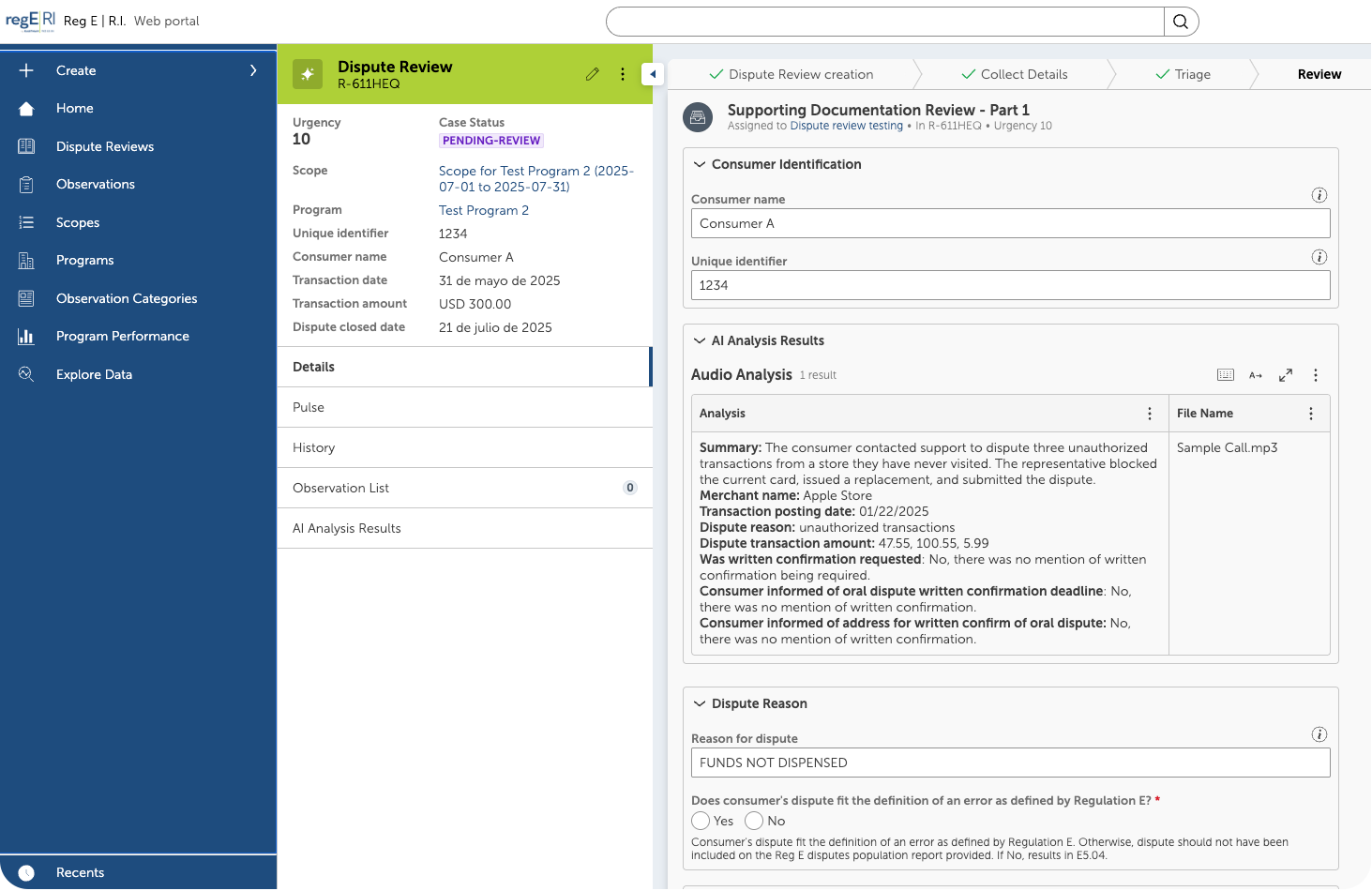The height and width of the screenshot is (891, 1372).
Task: Collapse the AI Analysis Results section
Action: pyautogui.click(x=700, y=340)
